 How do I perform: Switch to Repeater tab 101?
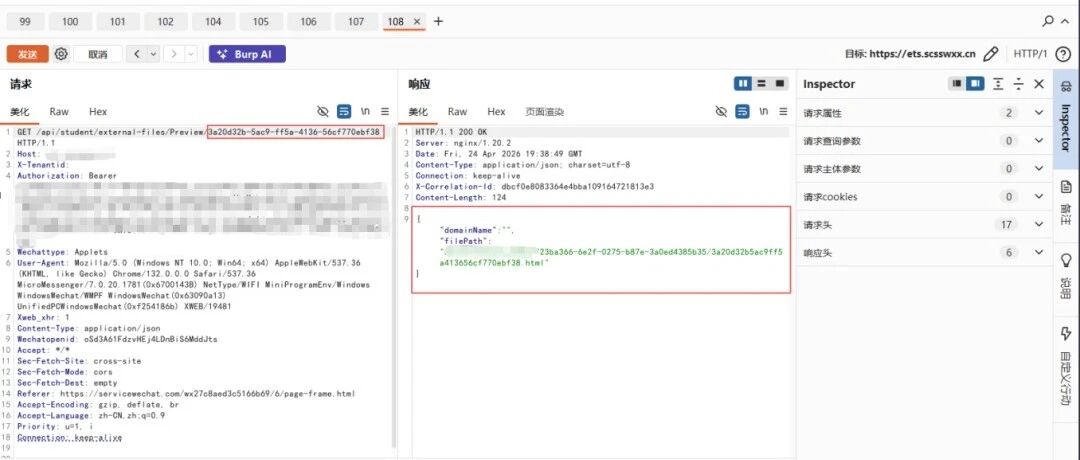click(118, 21)
